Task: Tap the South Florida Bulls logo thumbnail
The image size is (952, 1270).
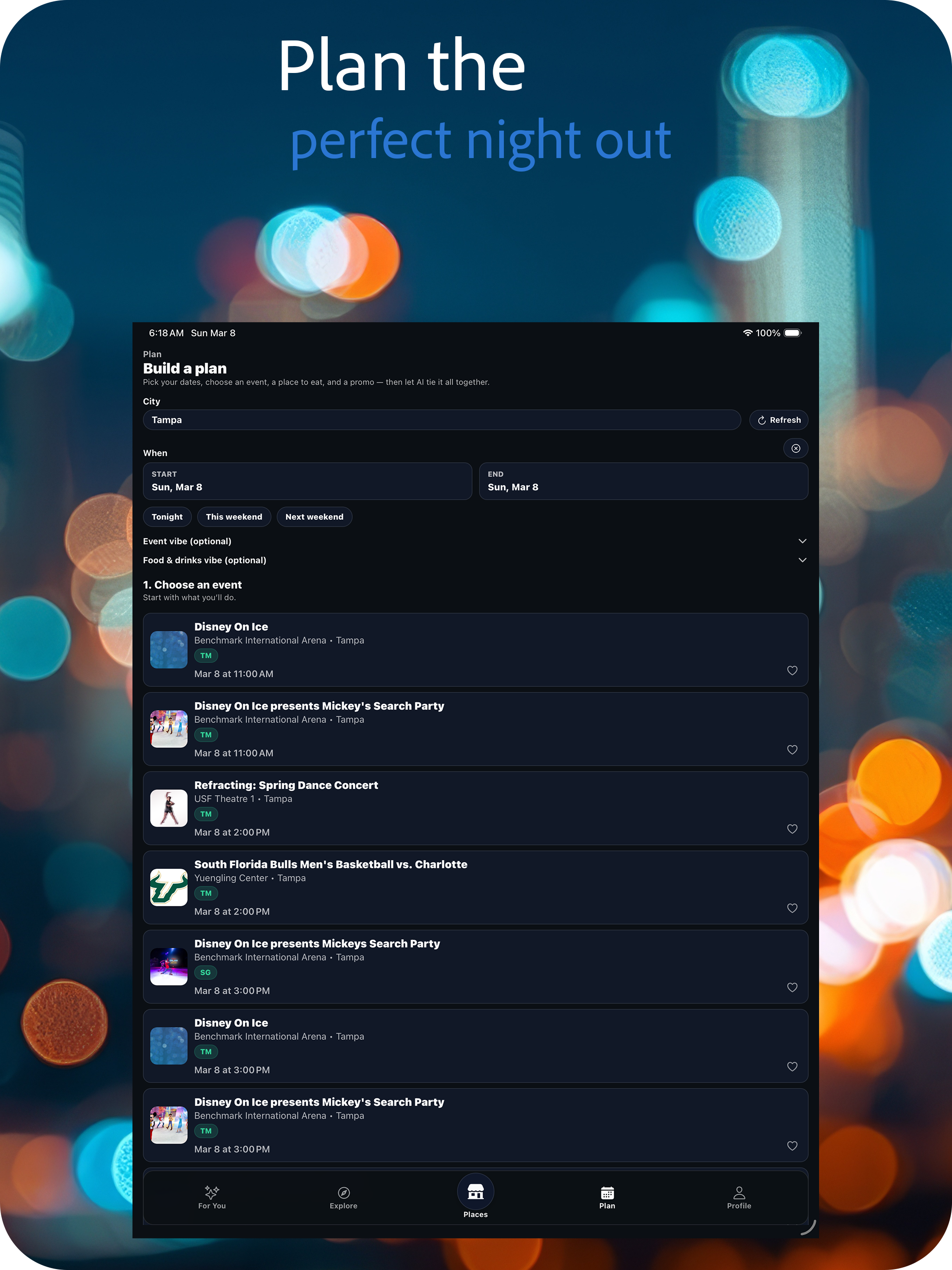Action: pyautogui.click(x=169, y=887)
